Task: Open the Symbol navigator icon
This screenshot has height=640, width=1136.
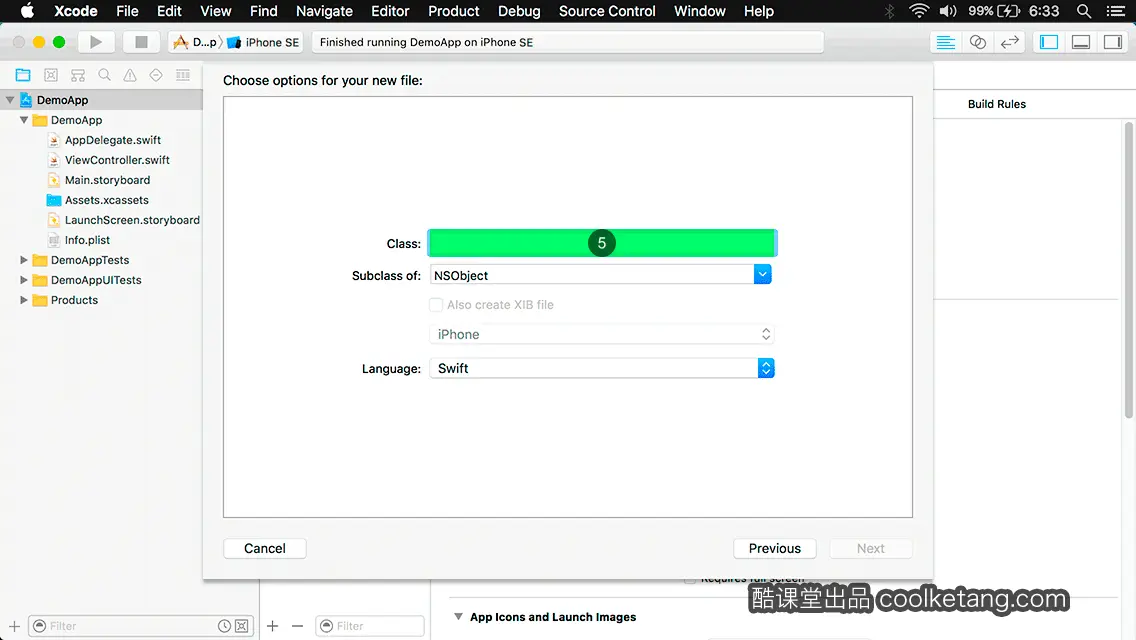Action: (78, 75)
